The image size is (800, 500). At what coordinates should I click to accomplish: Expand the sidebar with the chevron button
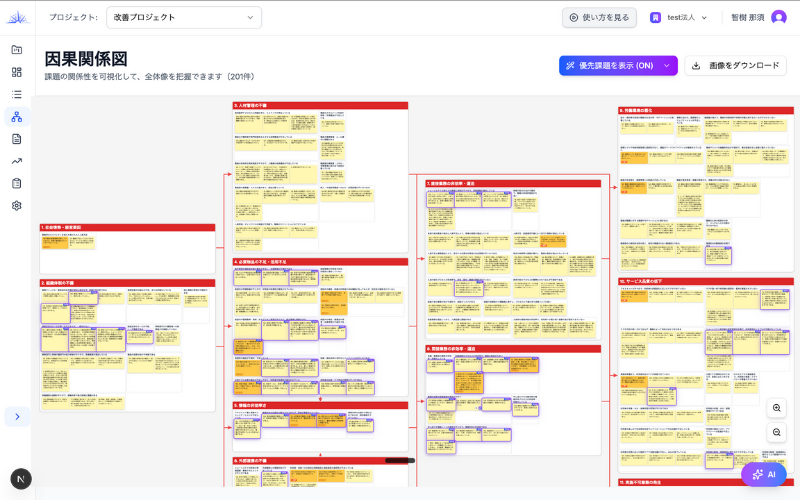point(17,417)
